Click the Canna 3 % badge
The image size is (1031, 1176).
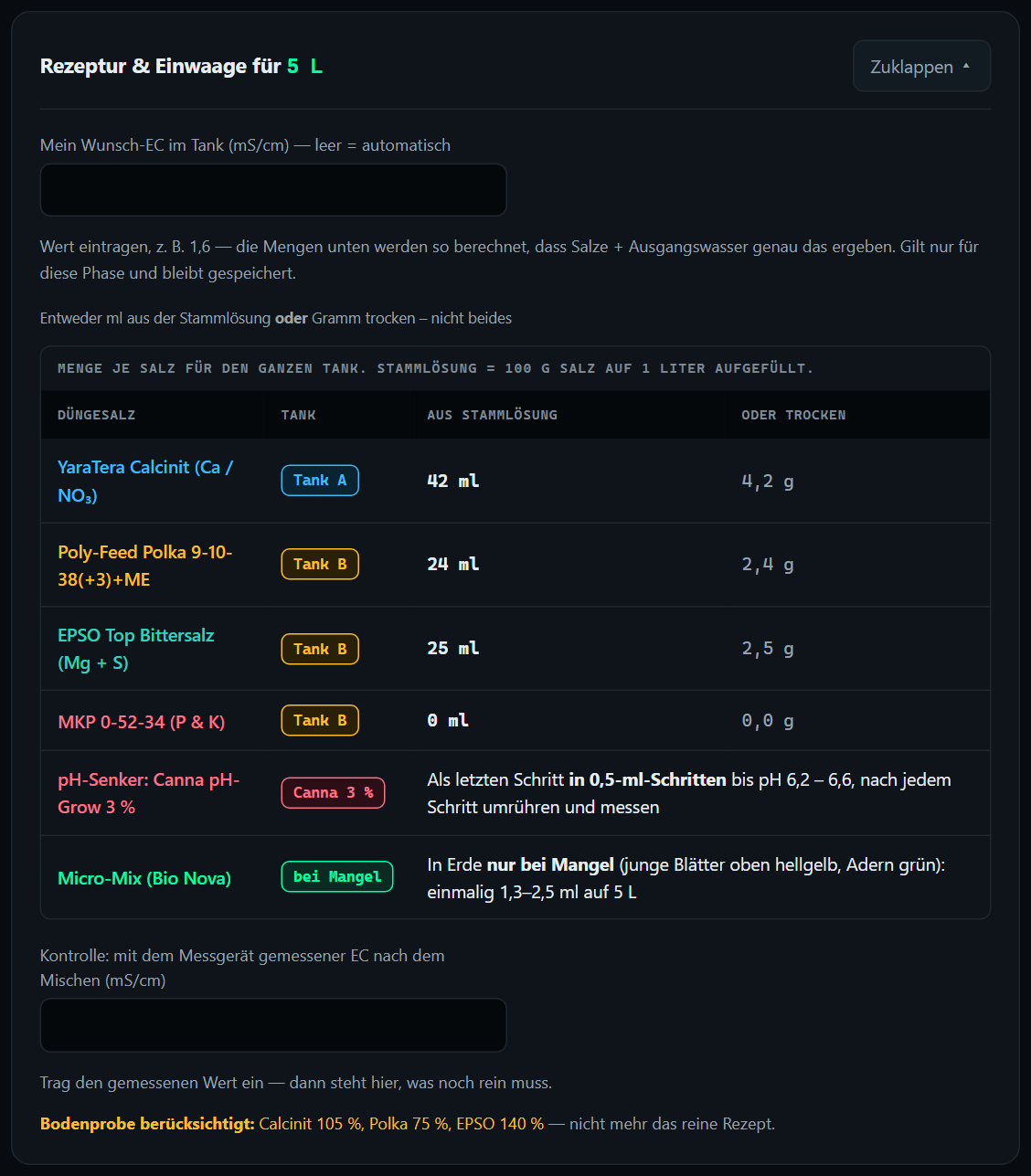click(333, 792)
